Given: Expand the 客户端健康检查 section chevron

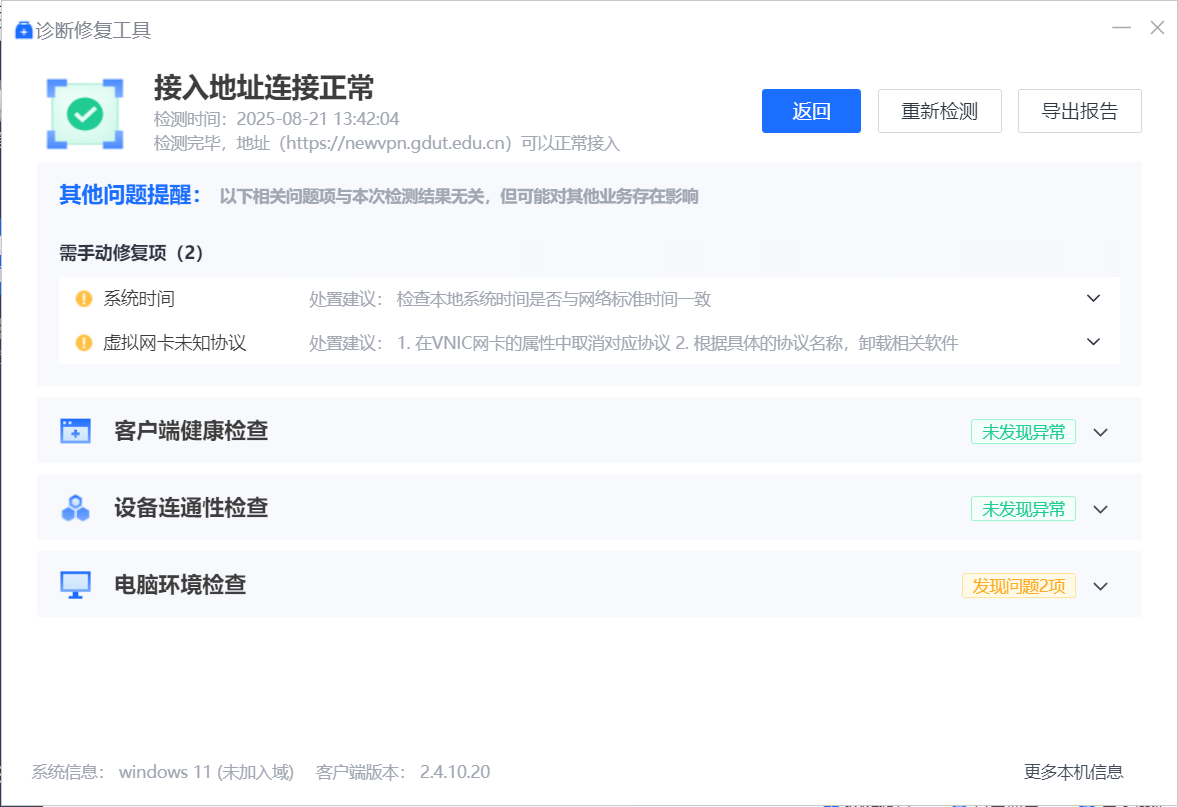Looking at the screenshot, I should tap(1101, 432).
